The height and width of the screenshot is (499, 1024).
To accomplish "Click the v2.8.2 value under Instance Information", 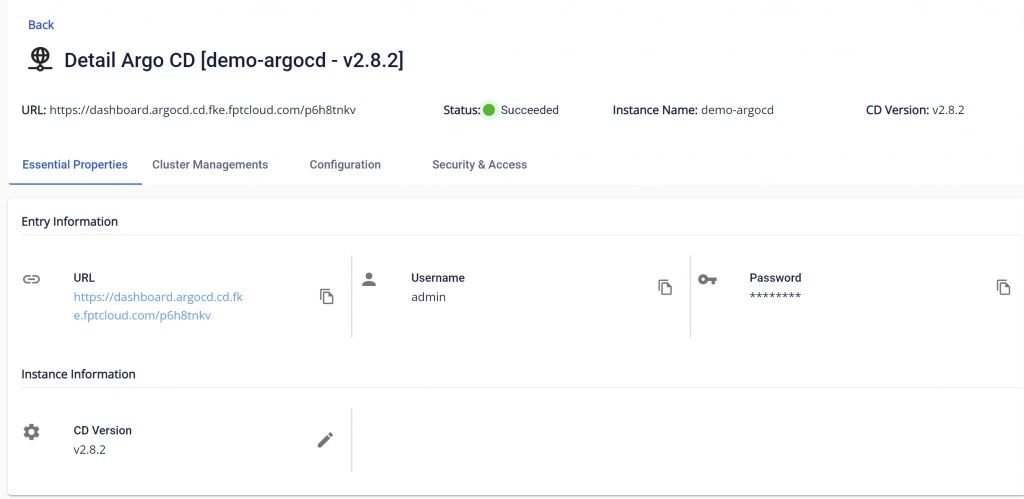I will pyautogui.click(x=89, y=449).
